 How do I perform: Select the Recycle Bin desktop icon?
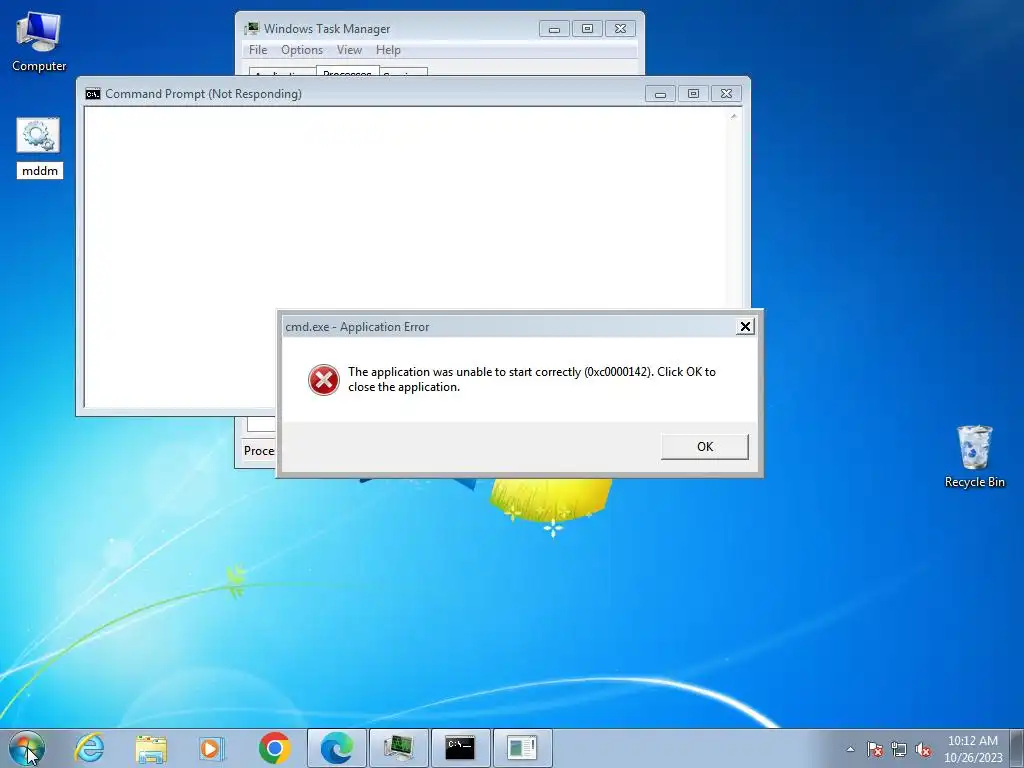tap(974, 457)
